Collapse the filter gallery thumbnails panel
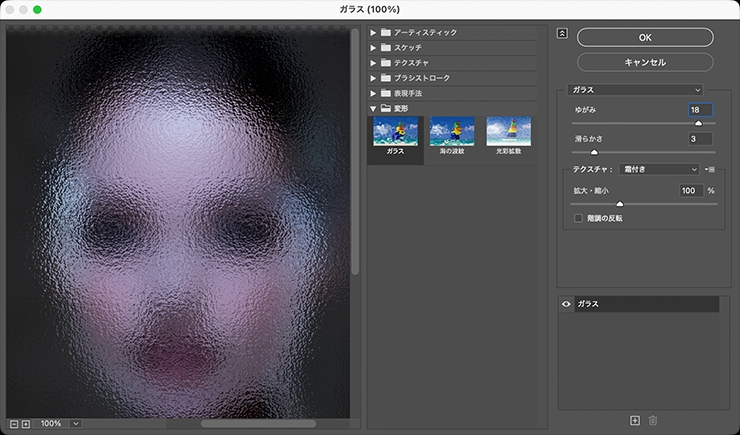740x435 pixels. (562, 33)
